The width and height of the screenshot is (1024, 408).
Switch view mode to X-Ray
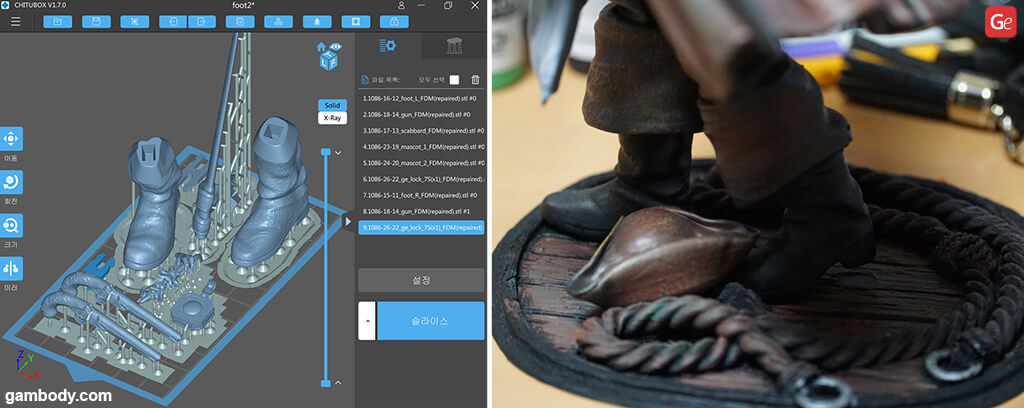pyautogui.click(x=332, y=118)
